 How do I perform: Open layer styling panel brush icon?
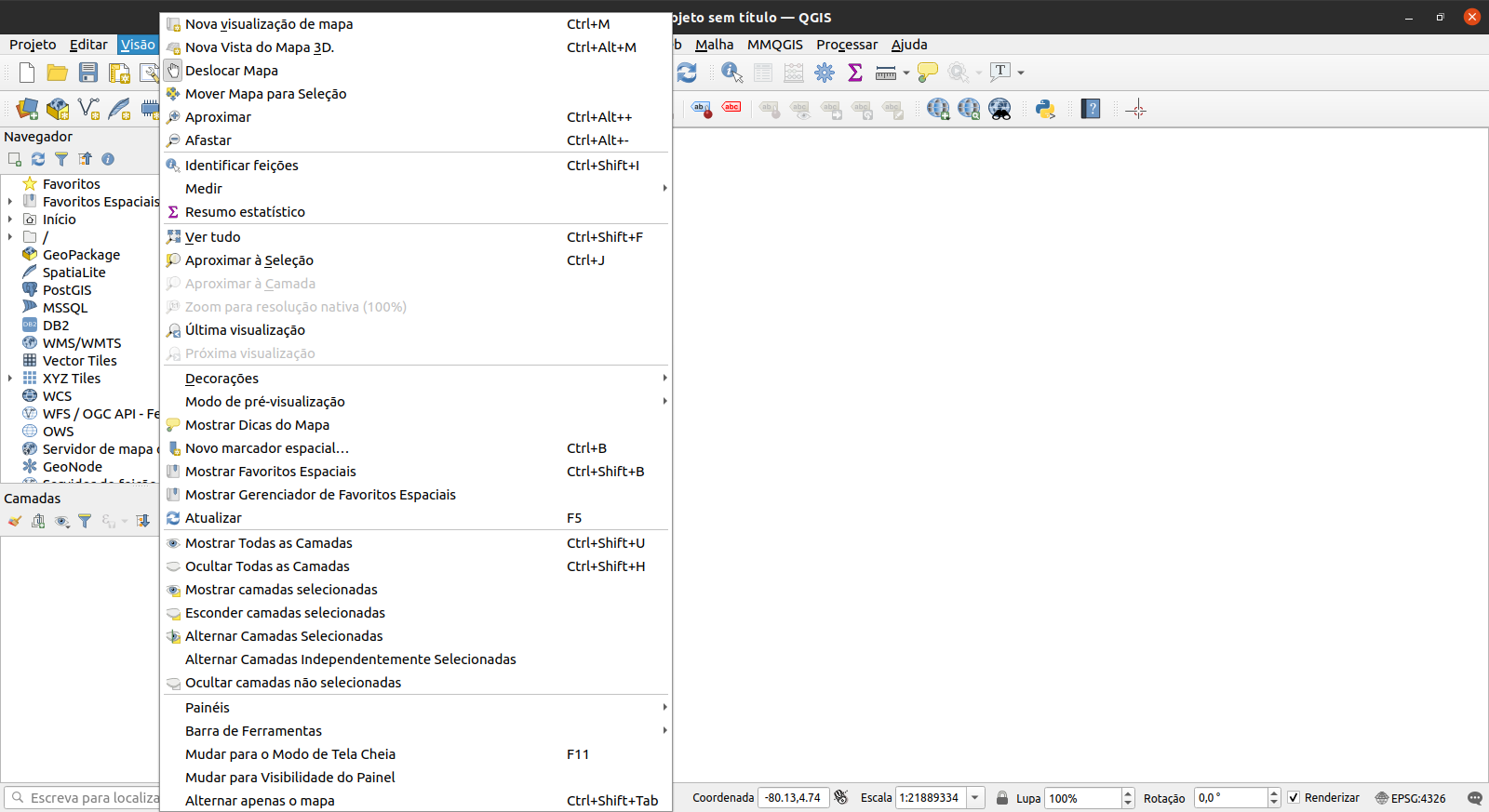click(15, 521)
